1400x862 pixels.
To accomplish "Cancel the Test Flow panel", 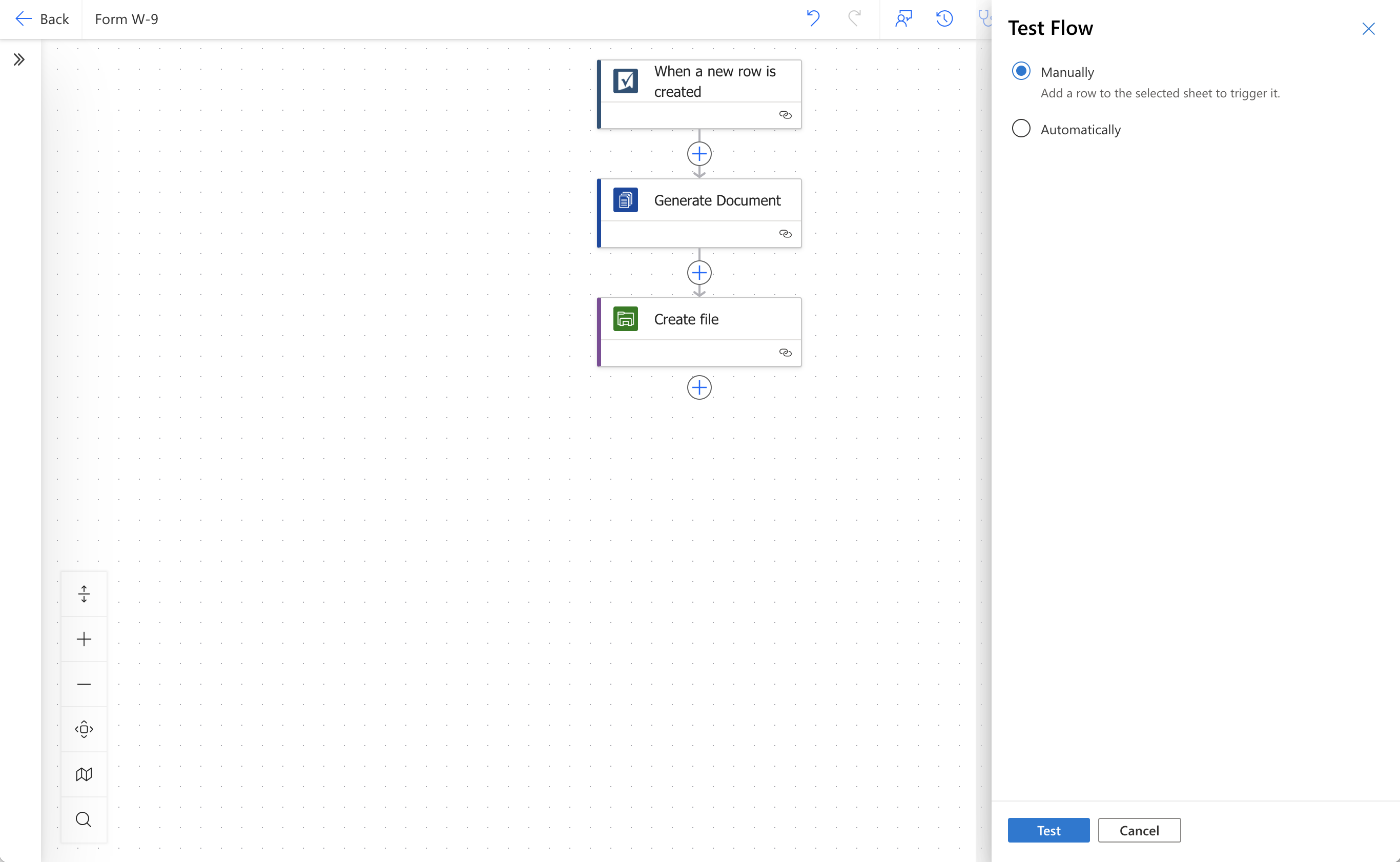I will [x=1139, y=830].
